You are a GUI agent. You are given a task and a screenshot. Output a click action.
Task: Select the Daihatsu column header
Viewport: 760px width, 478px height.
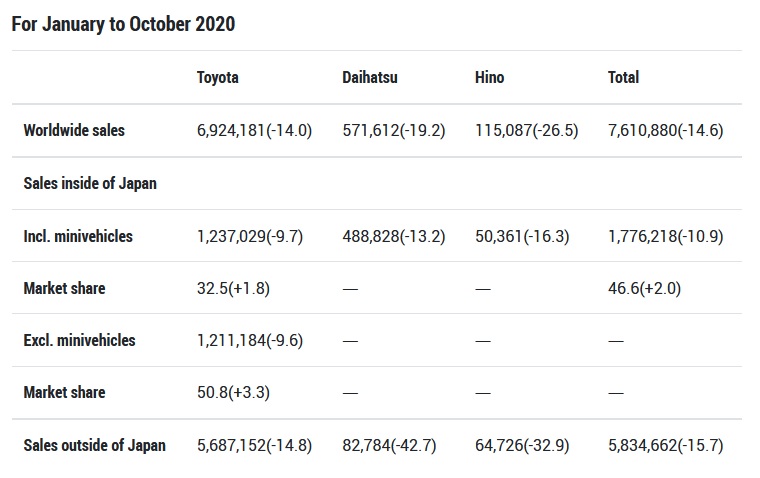(370, 77)
